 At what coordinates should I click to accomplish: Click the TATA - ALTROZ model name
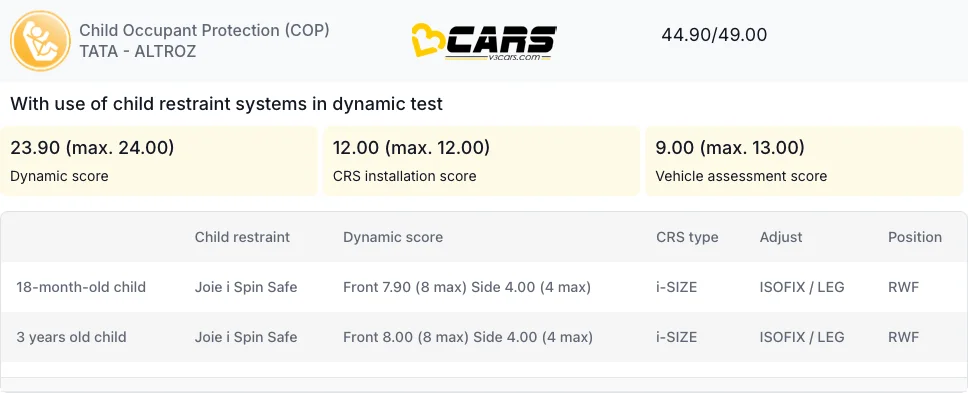[x=138, y=51]
